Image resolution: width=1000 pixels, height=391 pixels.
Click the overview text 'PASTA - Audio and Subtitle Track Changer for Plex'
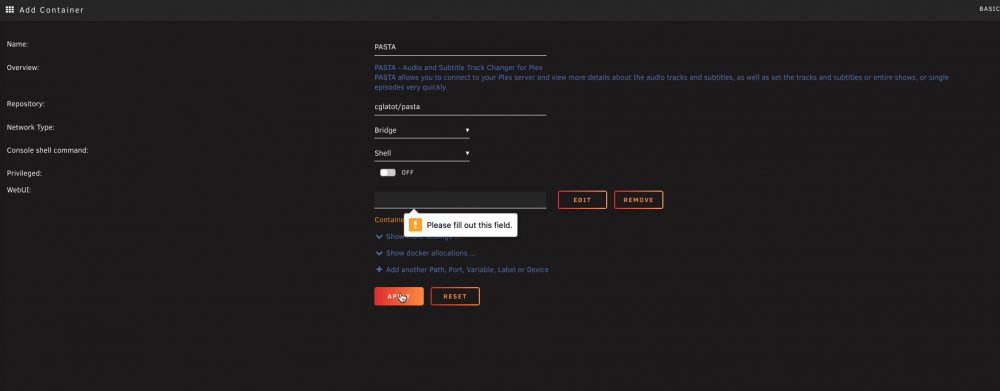click(458, 67)
